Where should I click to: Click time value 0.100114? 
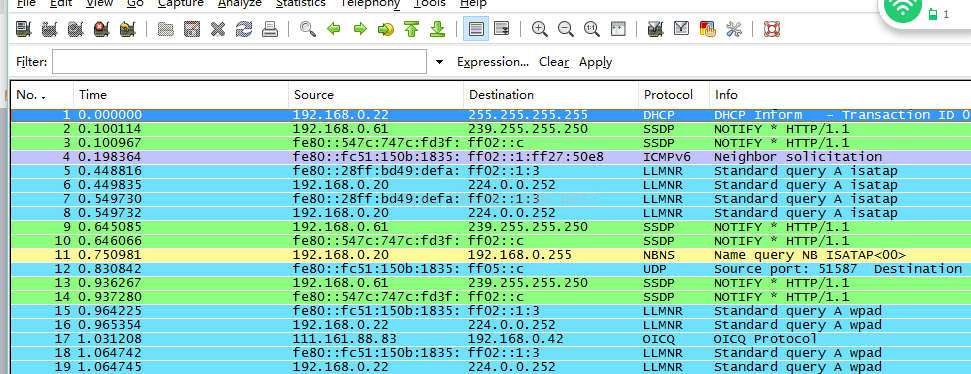110,129
